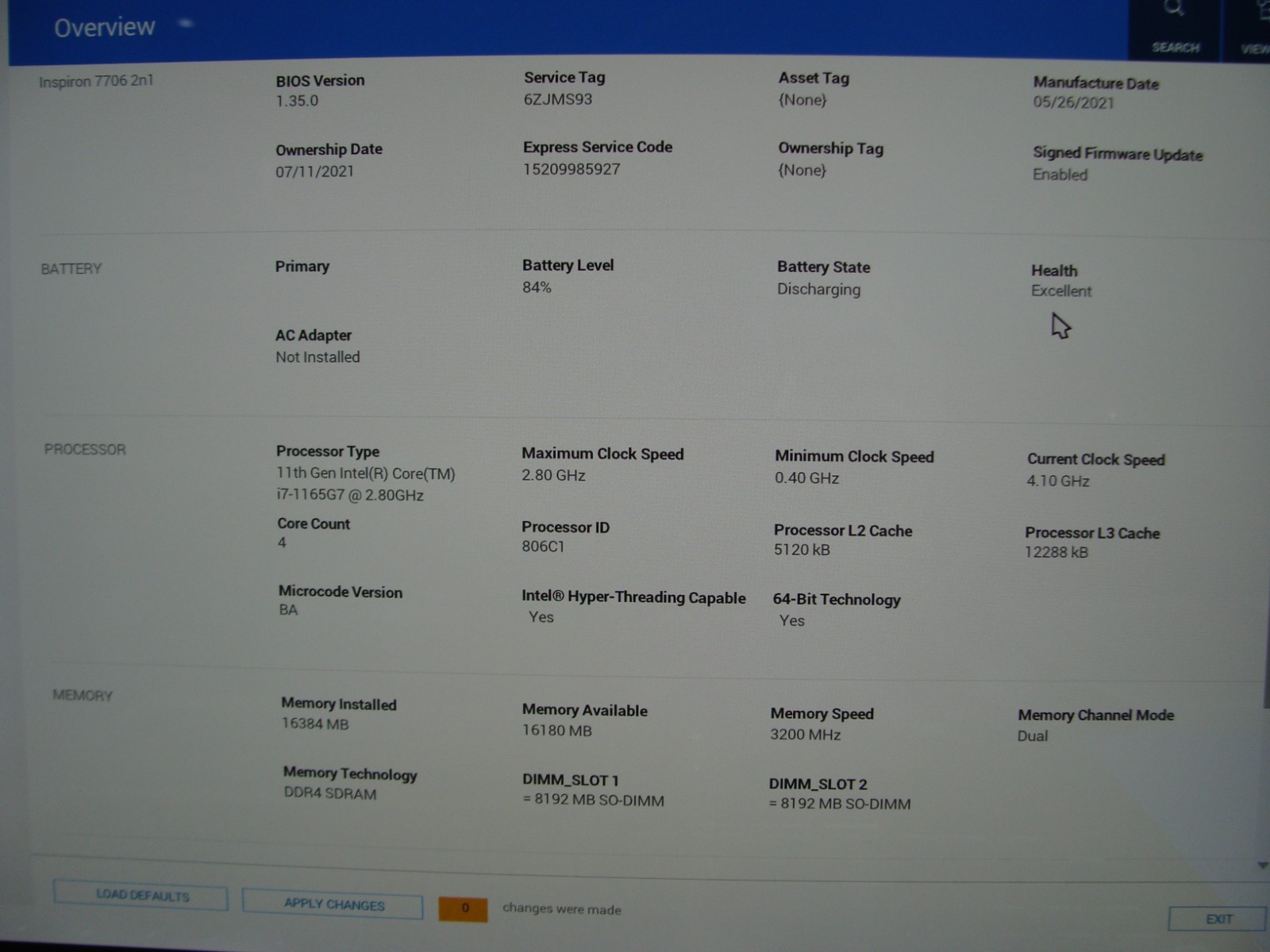1270x952 pixels.
Task: Click the Primary battery label
Action: click(x=302, y=267)
